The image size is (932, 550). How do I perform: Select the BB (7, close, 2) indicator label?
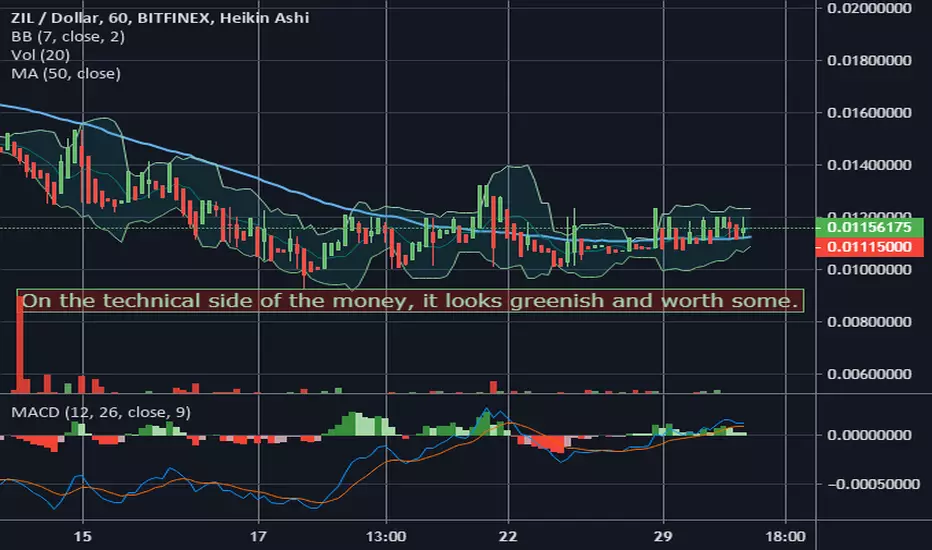[68, 36]
